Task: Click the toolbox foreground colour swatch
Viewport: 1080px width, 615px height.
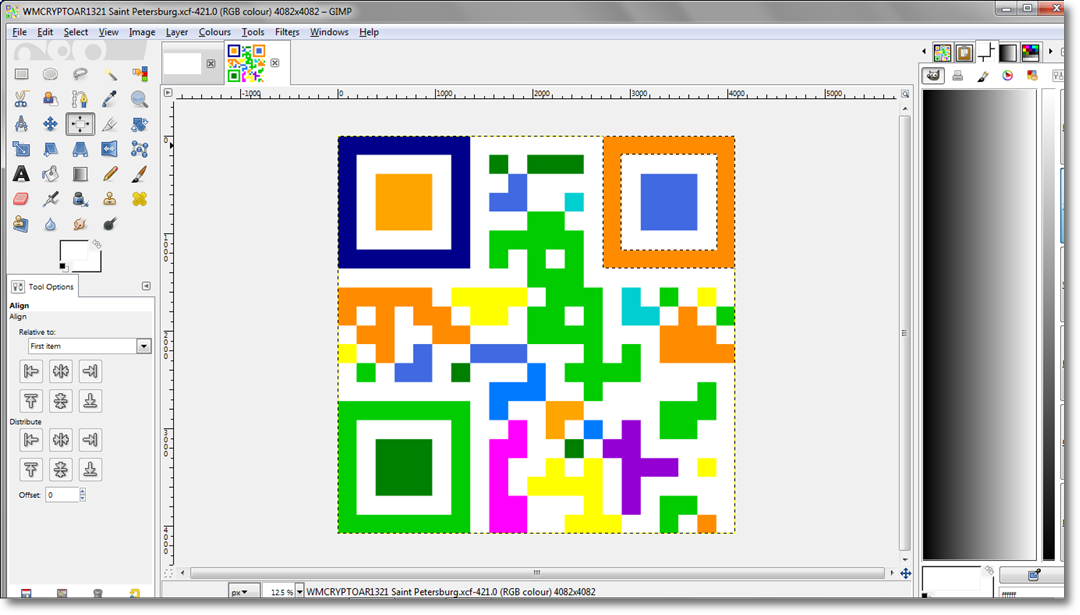Action: [x=73, y=251]
